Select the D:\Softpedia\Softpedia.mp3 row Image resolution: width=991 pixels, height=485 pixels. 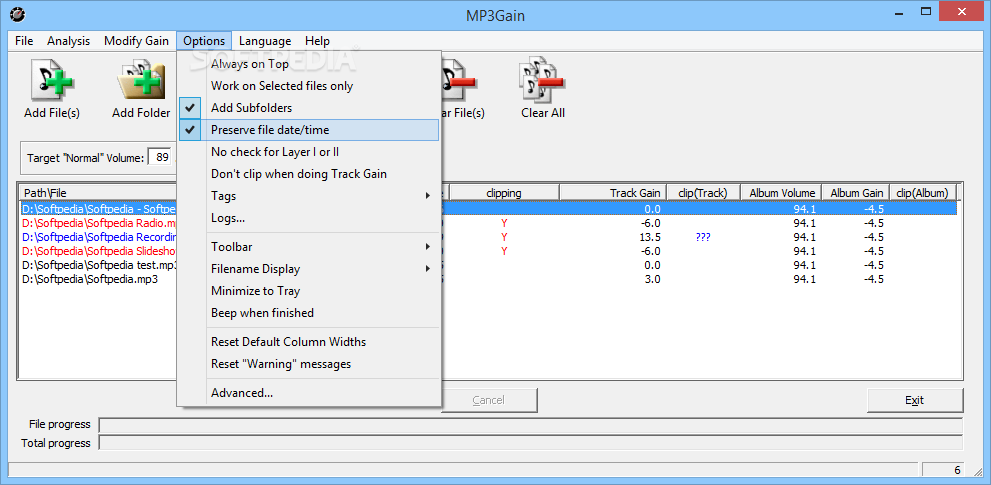90,279
